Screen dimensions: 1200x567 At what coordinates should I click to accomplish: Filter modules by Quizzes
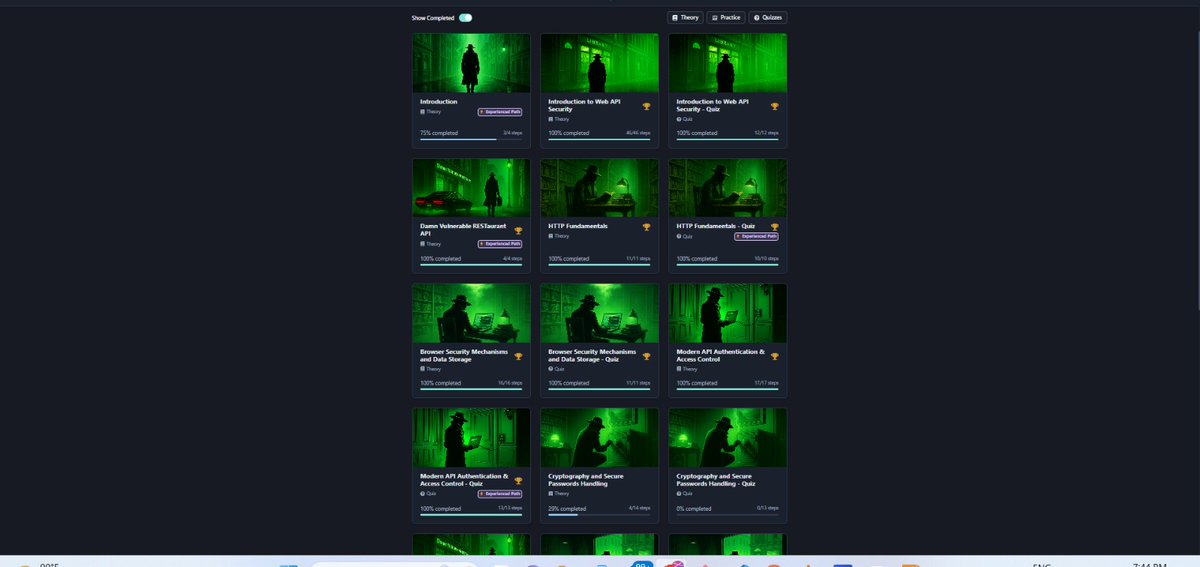pos(769,18)
